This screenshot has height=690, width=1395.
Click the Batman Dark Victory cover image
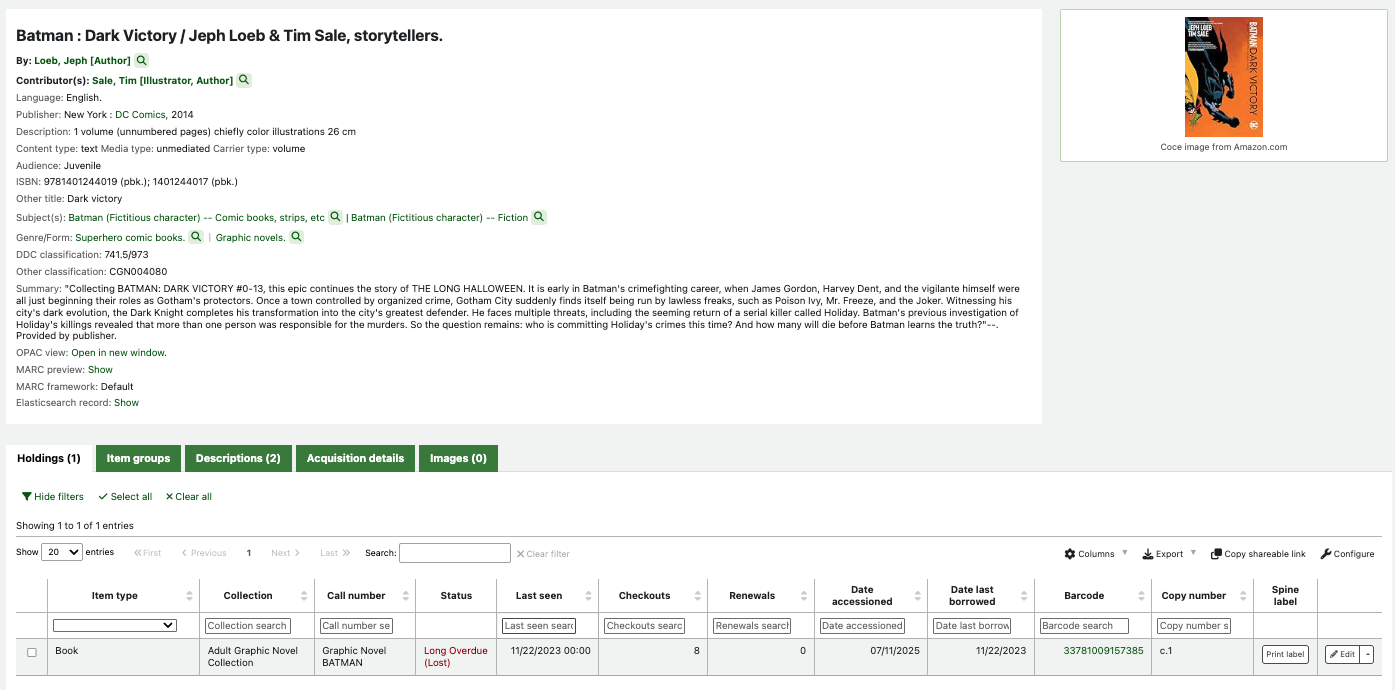point(1223,77)
